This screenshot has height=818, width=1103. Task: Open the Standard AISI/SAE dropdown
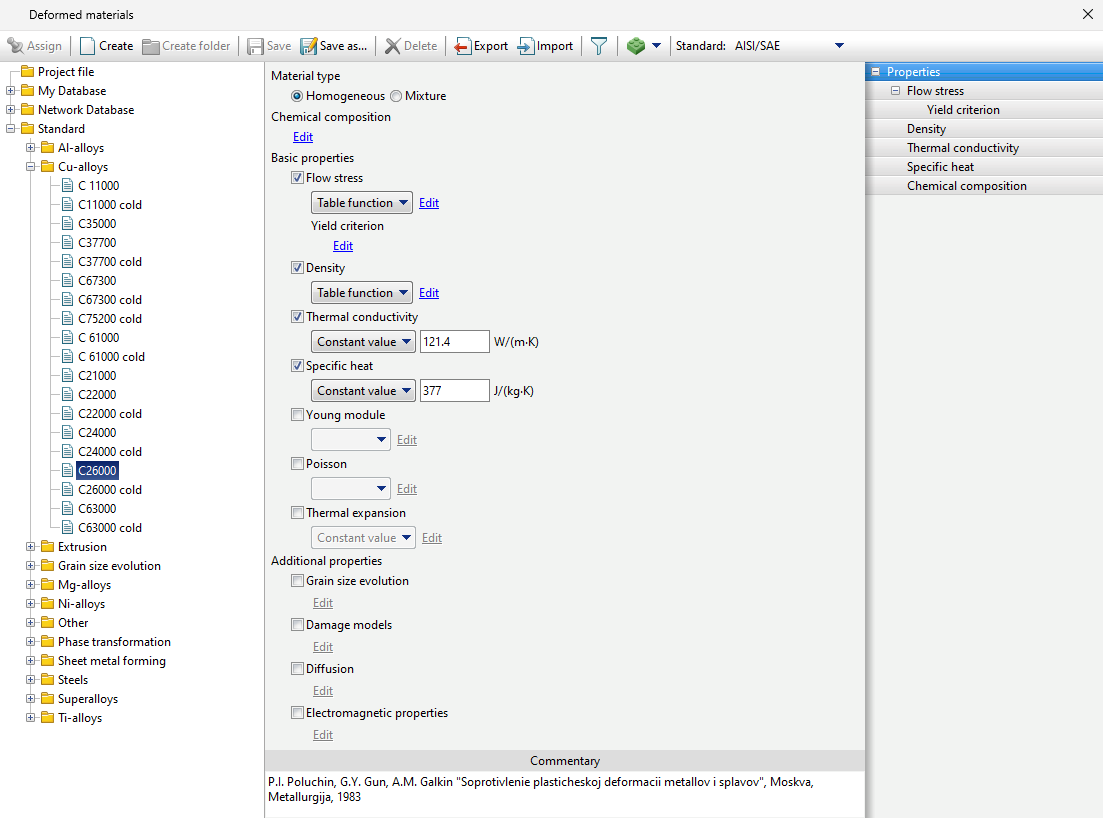[x=839, y=46]
